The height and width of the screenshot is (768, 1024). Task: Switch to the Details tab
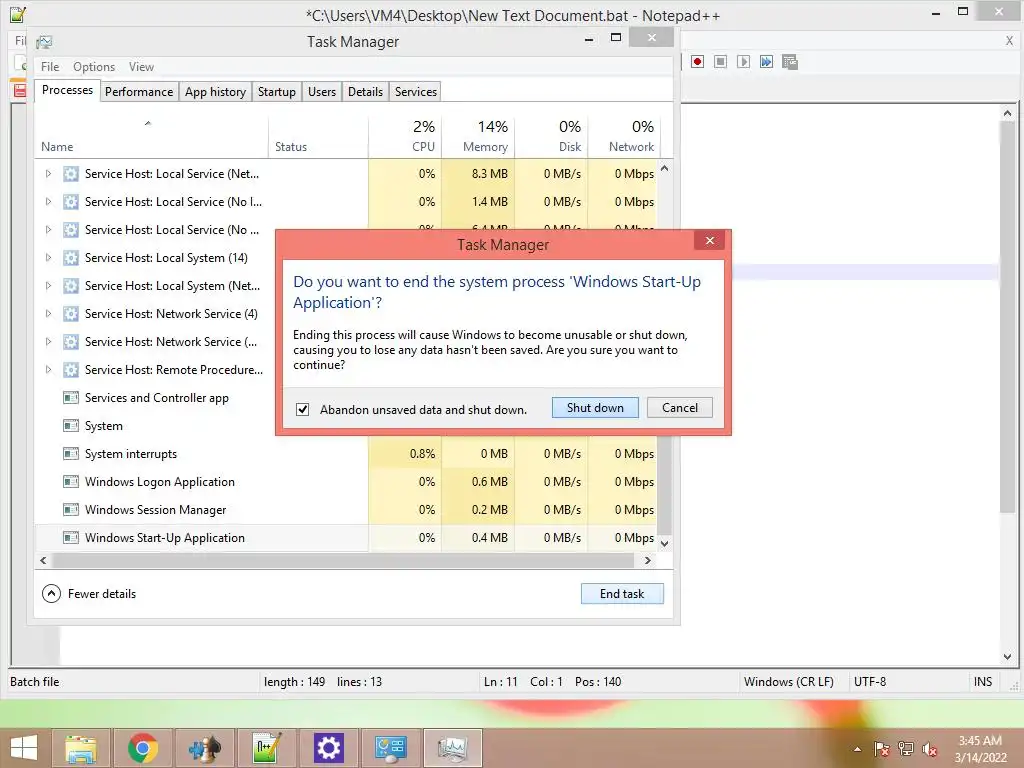pos(365,92)
